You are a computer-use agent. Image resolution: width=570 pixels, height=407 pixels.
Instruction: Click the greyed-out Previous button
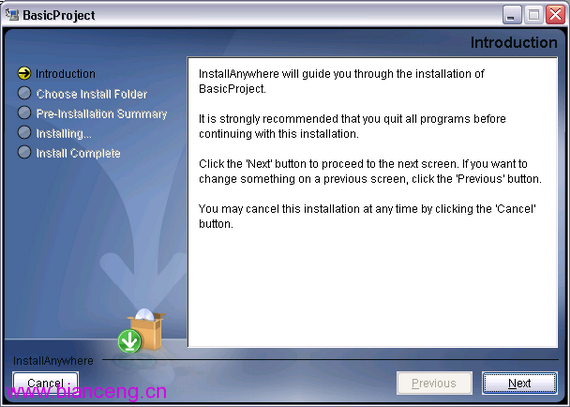tap(434, 383)
